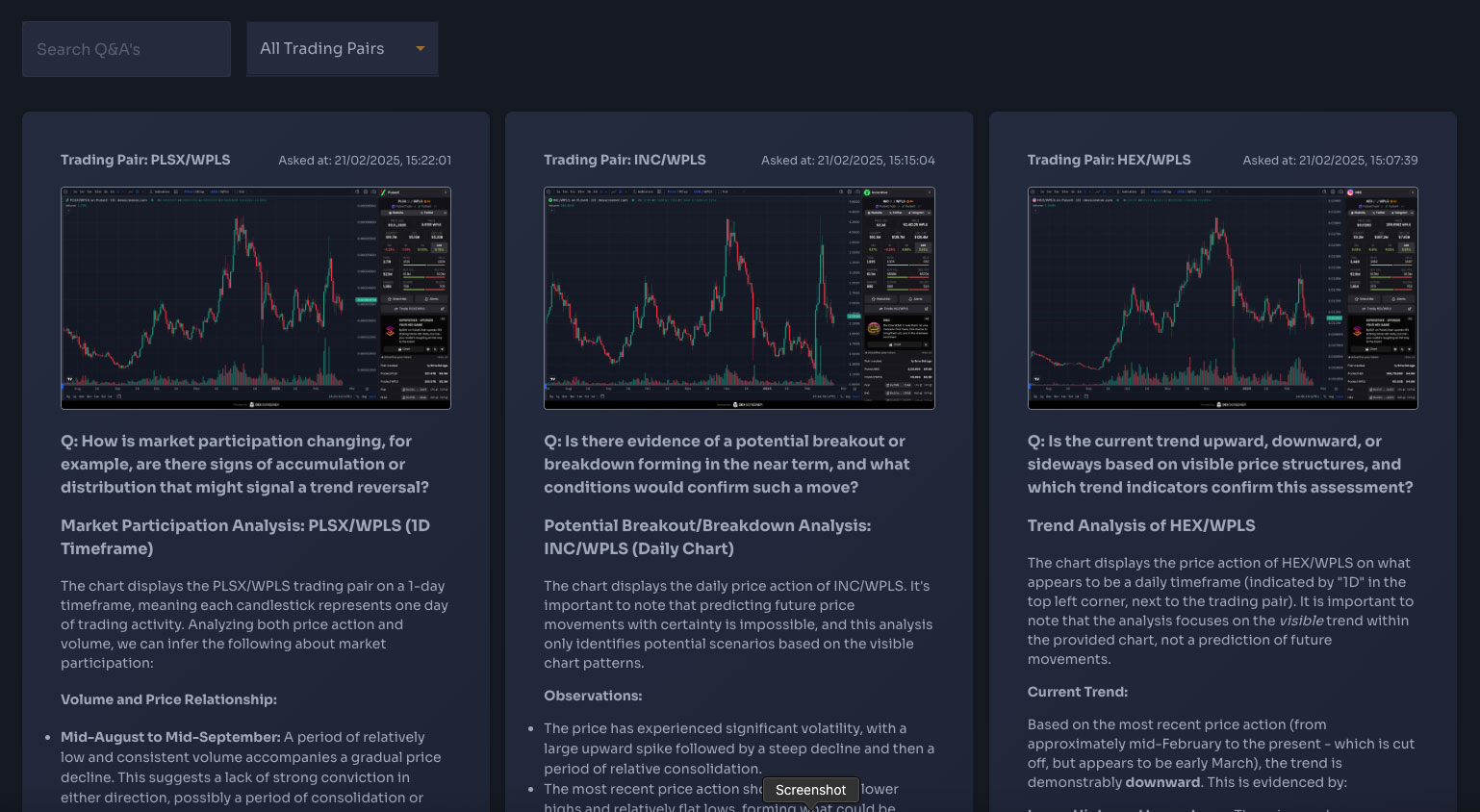This screenshot has height=812, width=1480.
Task: Click the Watchlist button on the PLSX/WPLS panel
Action: [x=397, y=299]
